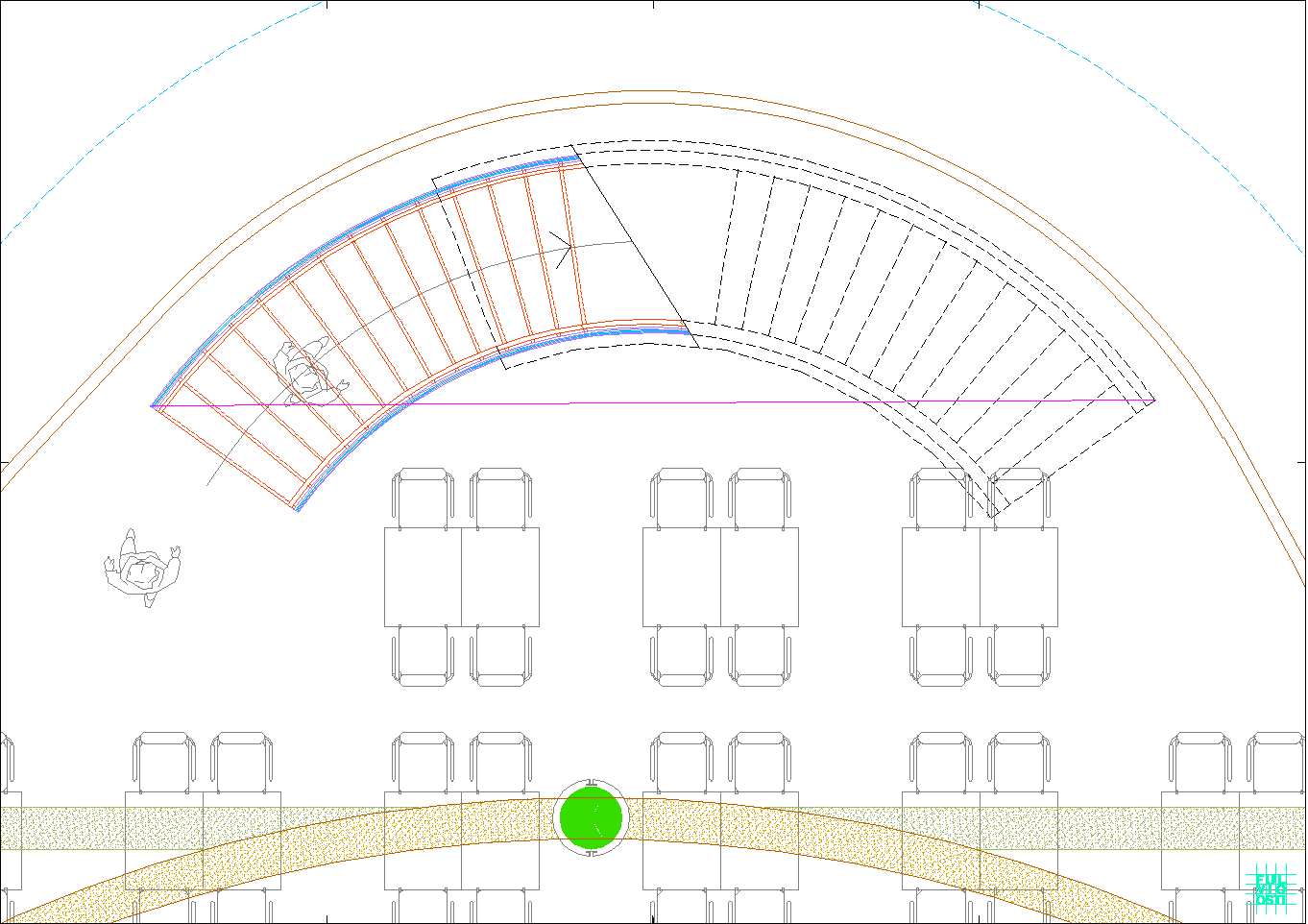
Task: Select the cyan grid logo stamp
Action: 1270,888
